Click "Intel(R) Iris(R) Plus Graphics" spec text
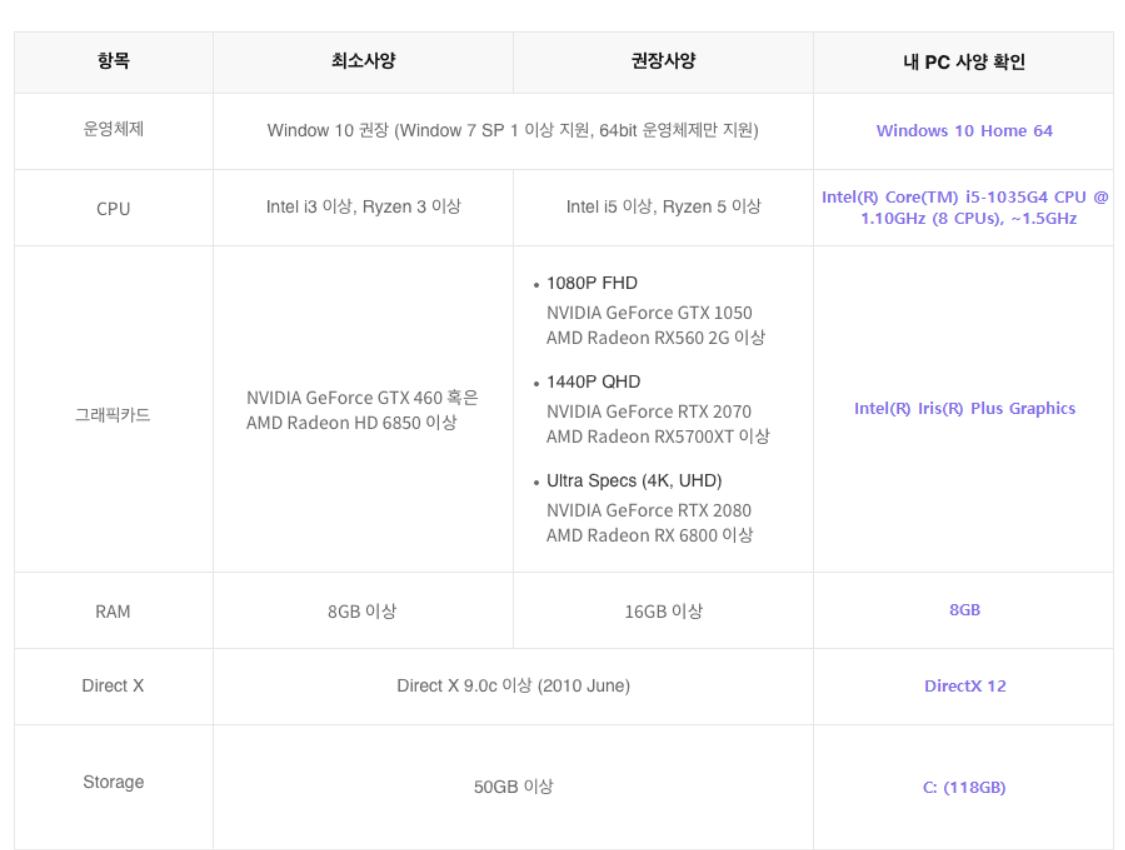The width and height of the screenshot is (1125, 850). (964, 408)
